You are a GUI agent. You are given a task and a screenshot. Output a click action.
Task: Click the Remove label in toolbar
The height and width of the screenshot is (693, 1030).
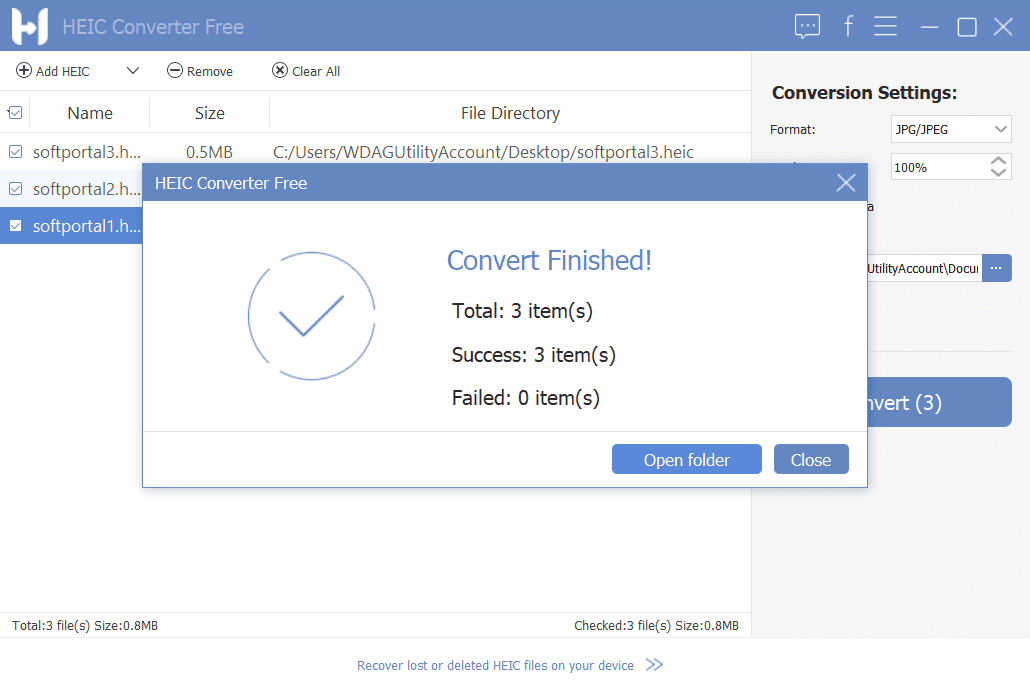tap(210, 71)
